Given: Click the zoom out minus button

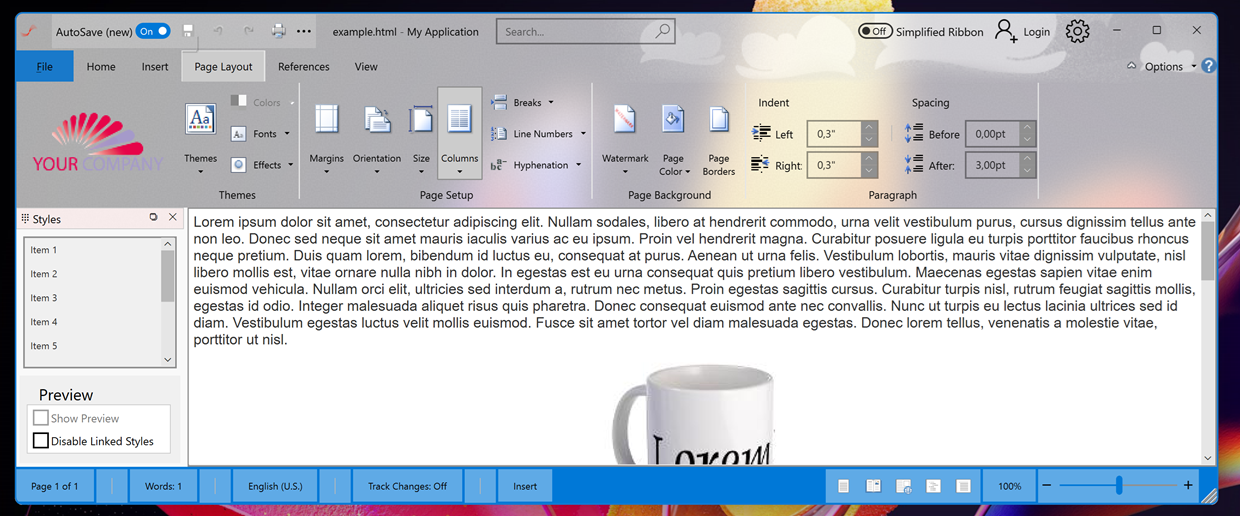Looking at the screenshot, I should pos(1047,486).
